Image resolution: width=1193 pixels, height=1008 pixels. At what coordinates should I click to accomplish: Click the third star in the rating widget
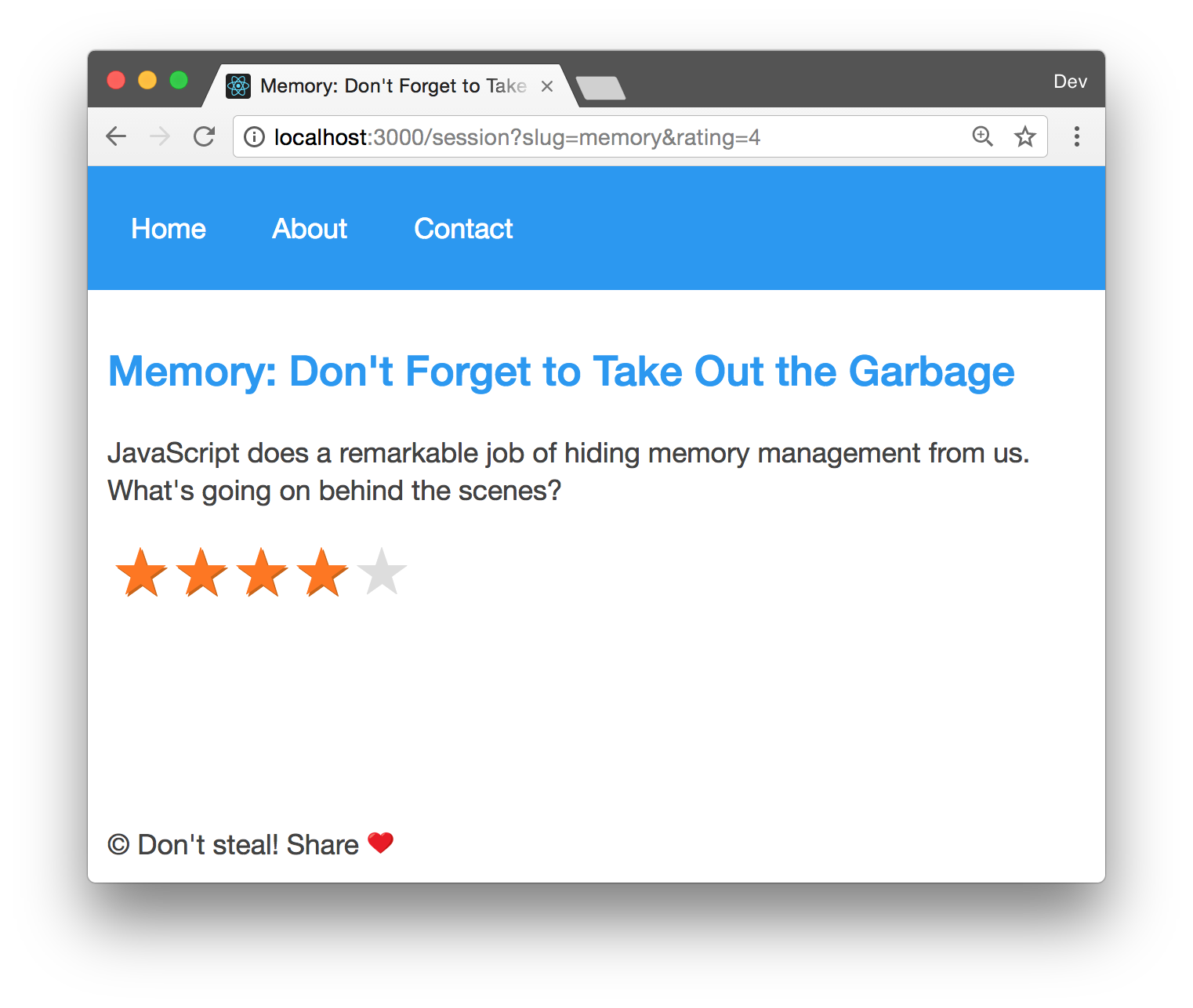click(x=262, y=572)
